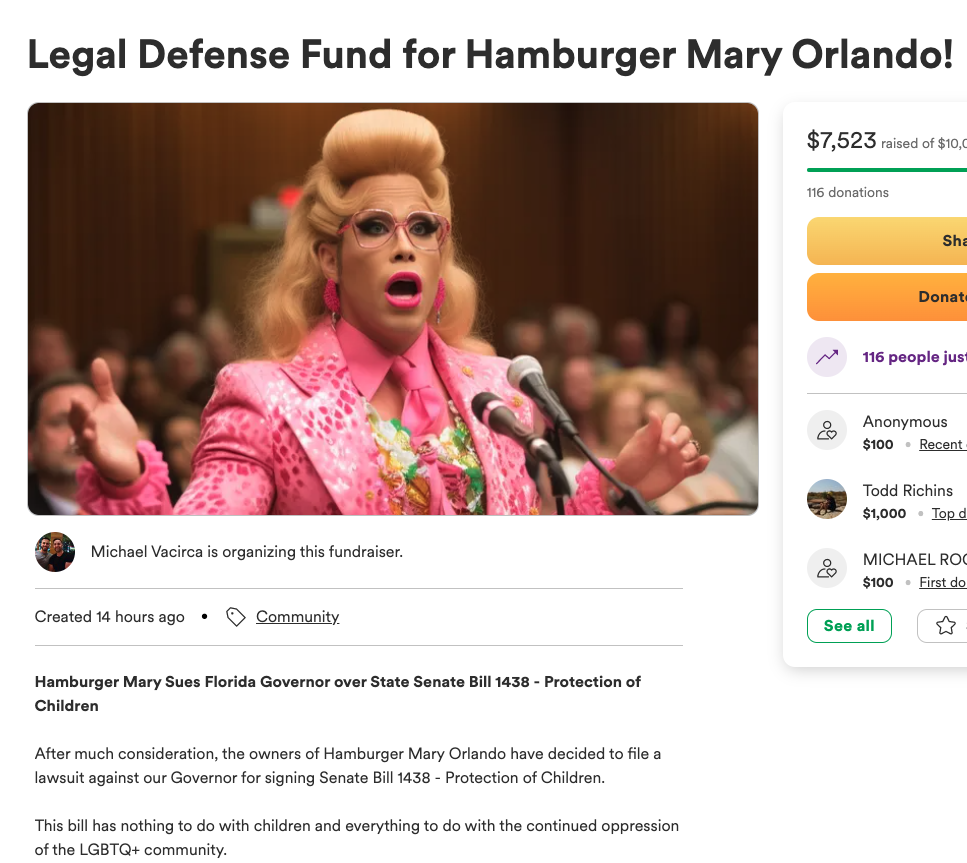Click the MICHAEL ROC donor avatar icon
967x863 pixels.
pos(827,568)
